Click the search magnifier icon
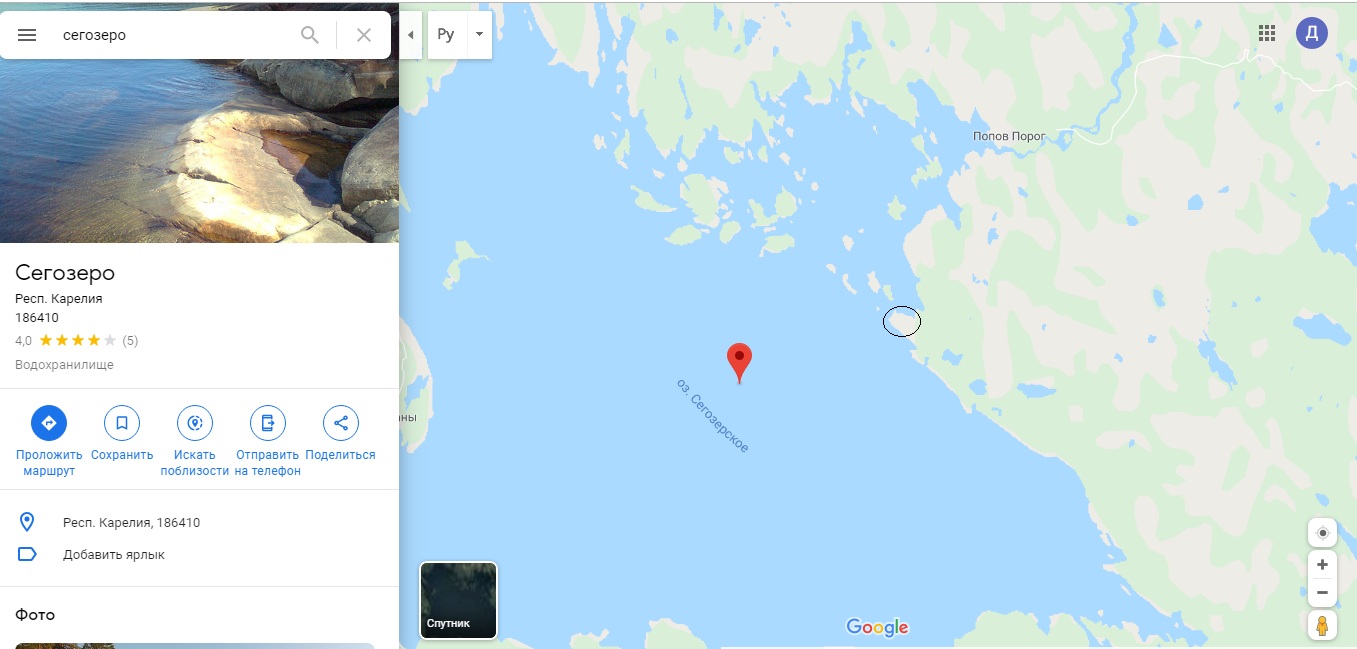 coord(310,35)
